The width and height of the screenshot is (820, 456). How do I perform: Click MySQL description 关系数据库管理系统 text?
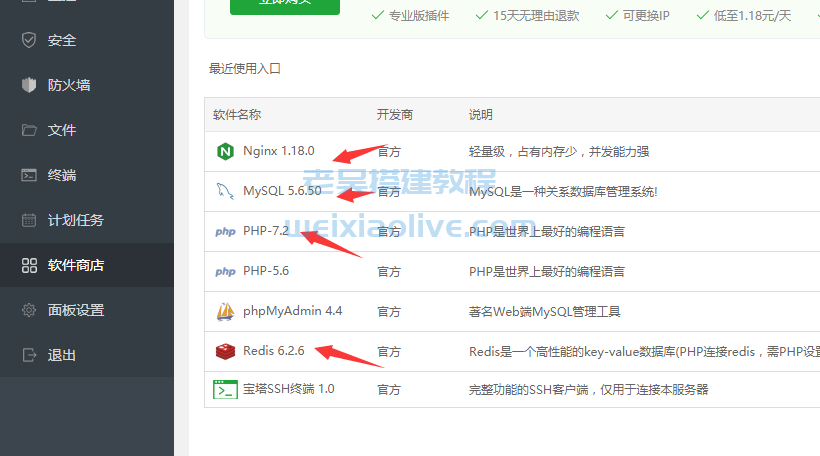click(x=563, y=192)
